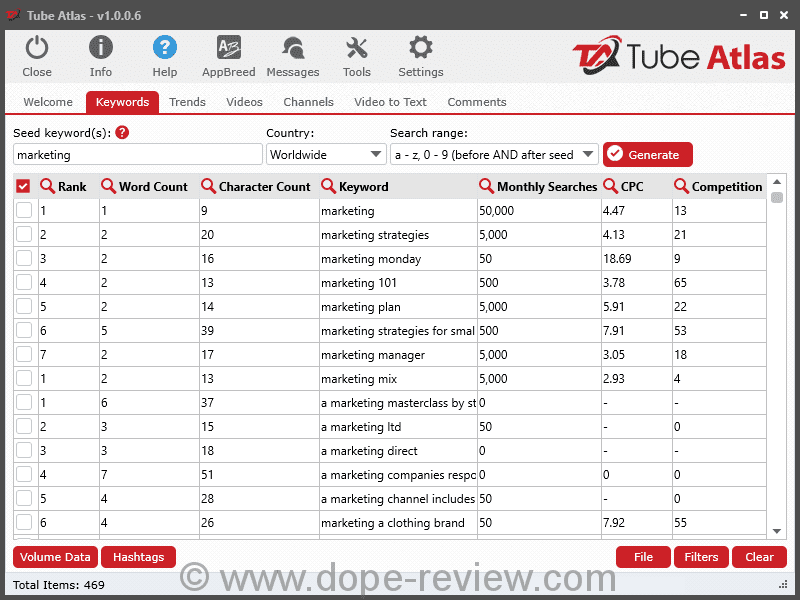Click the red help icon beside Seed keyword(s)
The width and height of the screenshot is (800, 600).
pyautogui.click(x=122, y=133)
